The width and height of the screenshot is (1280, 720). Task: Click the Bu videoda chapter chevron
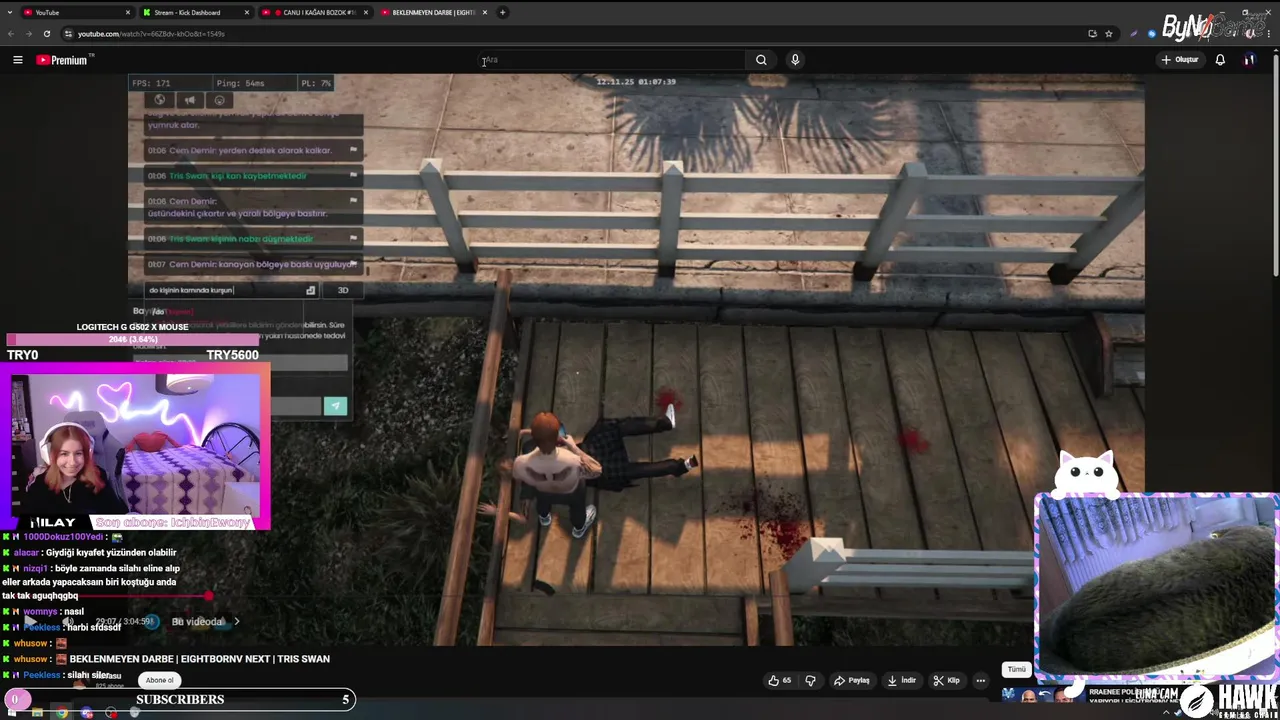coord(237,621)
